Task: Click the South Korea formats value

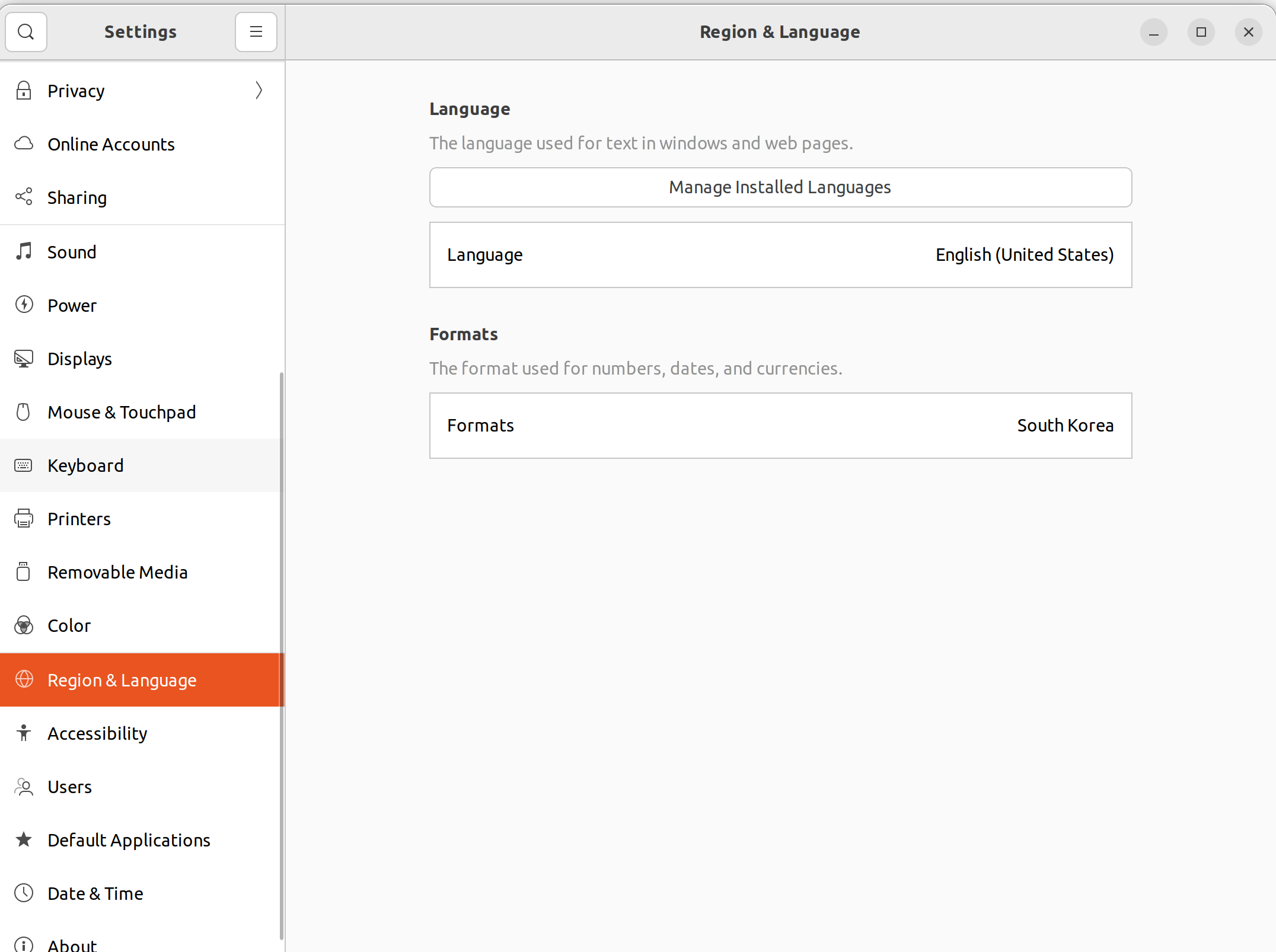Action: [1065, 426]
